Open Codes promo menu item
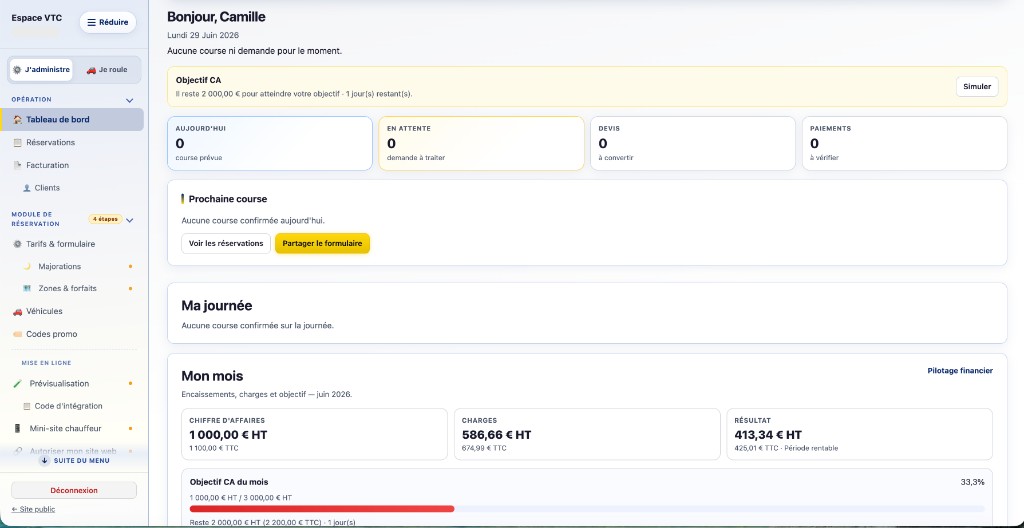This screenshot has width=1024, height=528. pos(72,335)
